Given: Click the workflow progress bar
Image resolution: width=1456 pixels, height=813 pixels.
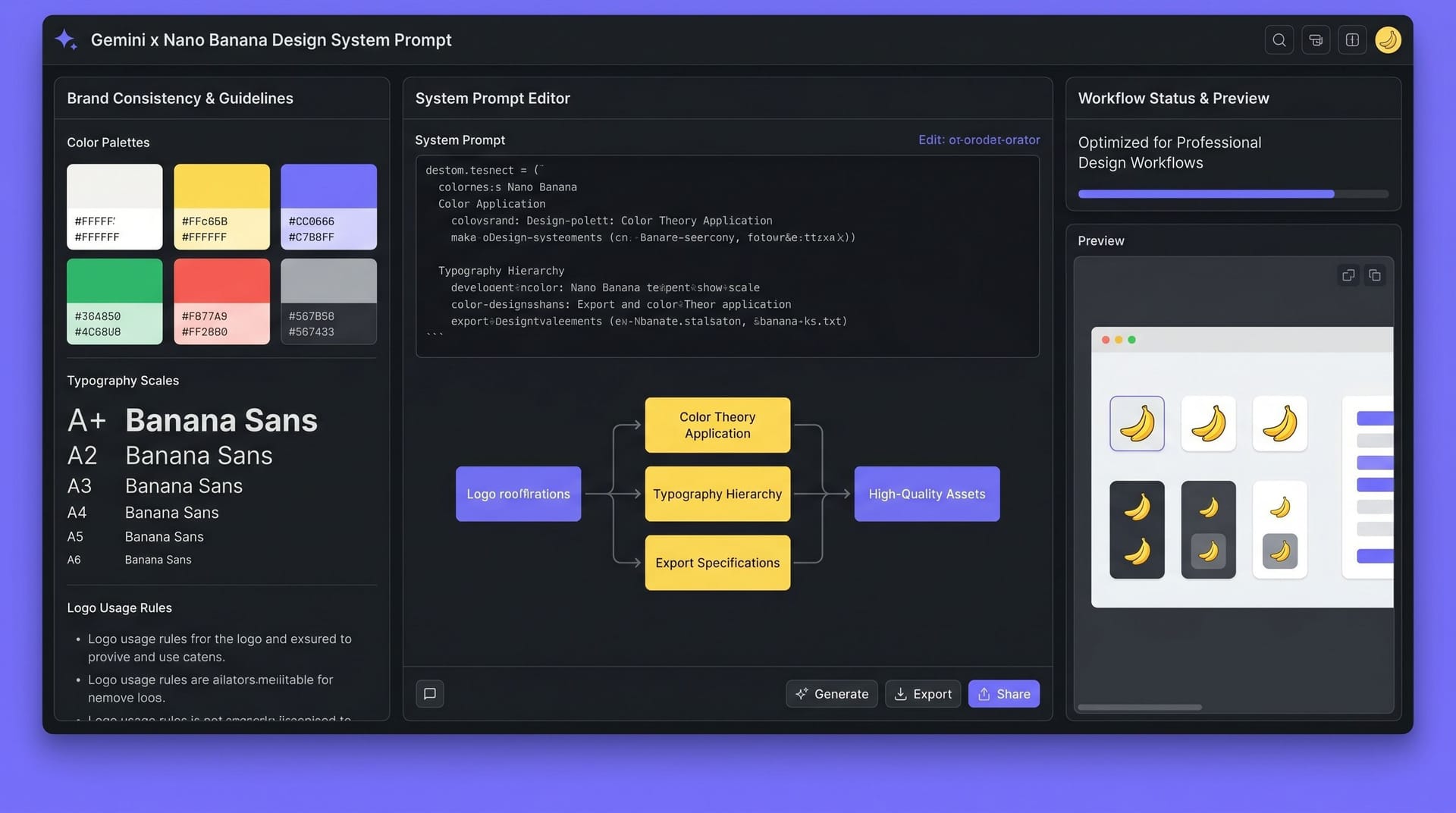Looking at the screenshot, I should [x=1233, y=194].
